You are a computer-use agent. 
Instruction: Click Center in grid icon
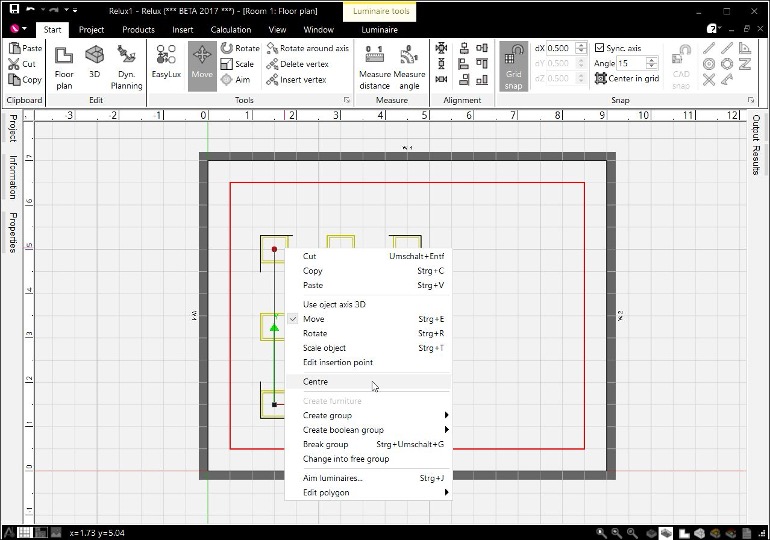click(601, 78)
